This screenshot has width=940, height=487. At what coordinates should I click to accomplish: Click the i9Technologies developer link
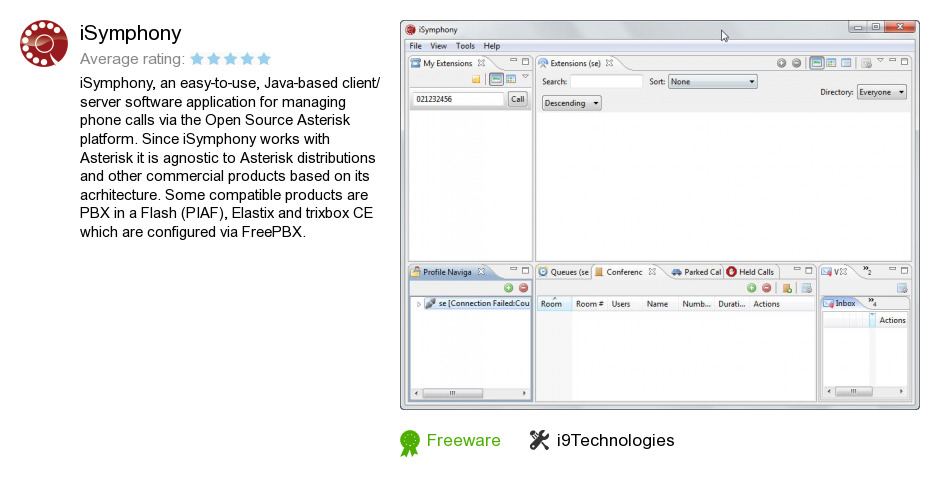click(x=615, y=440)
